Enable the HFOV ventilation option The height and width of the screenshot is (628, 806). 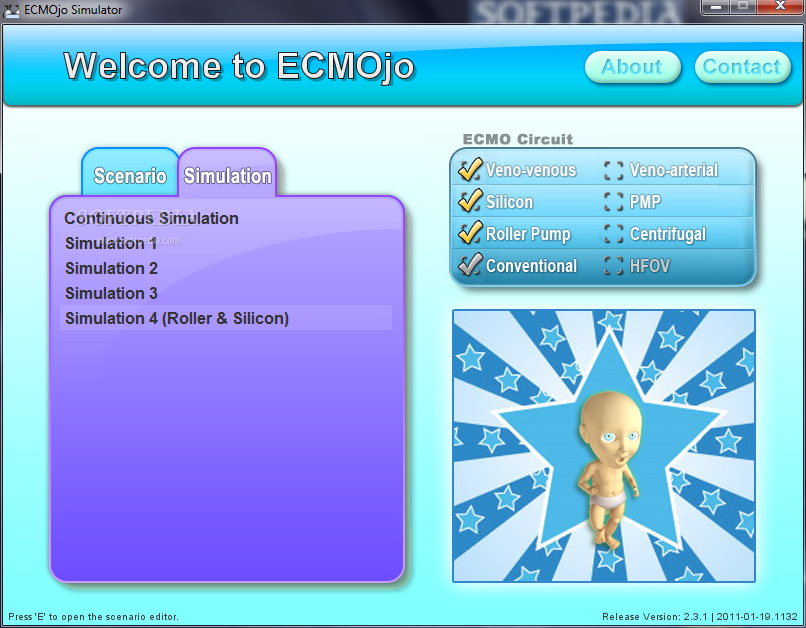613,266
